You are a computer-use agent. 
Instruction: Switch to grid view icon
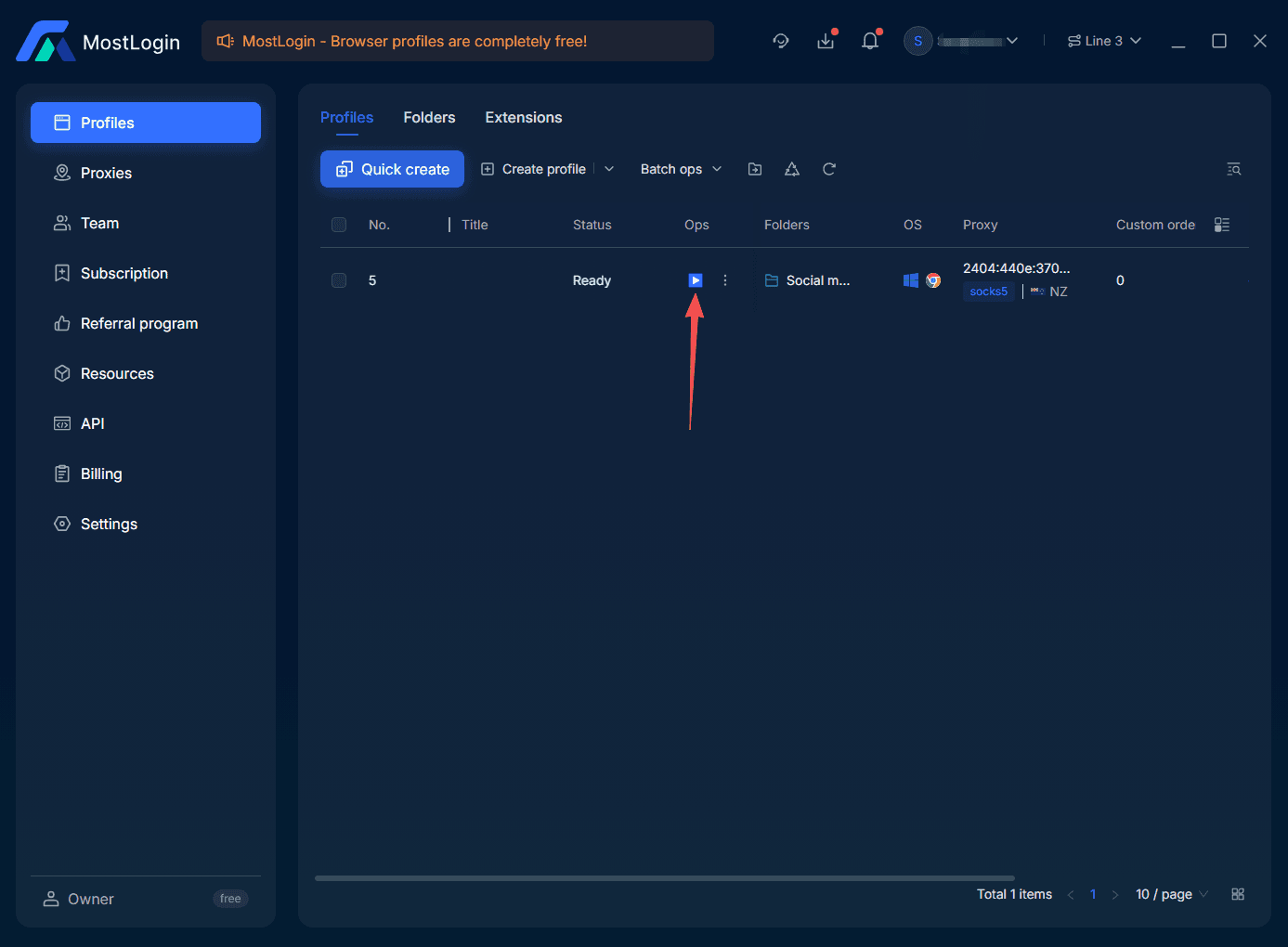(x=1238, y=894)
